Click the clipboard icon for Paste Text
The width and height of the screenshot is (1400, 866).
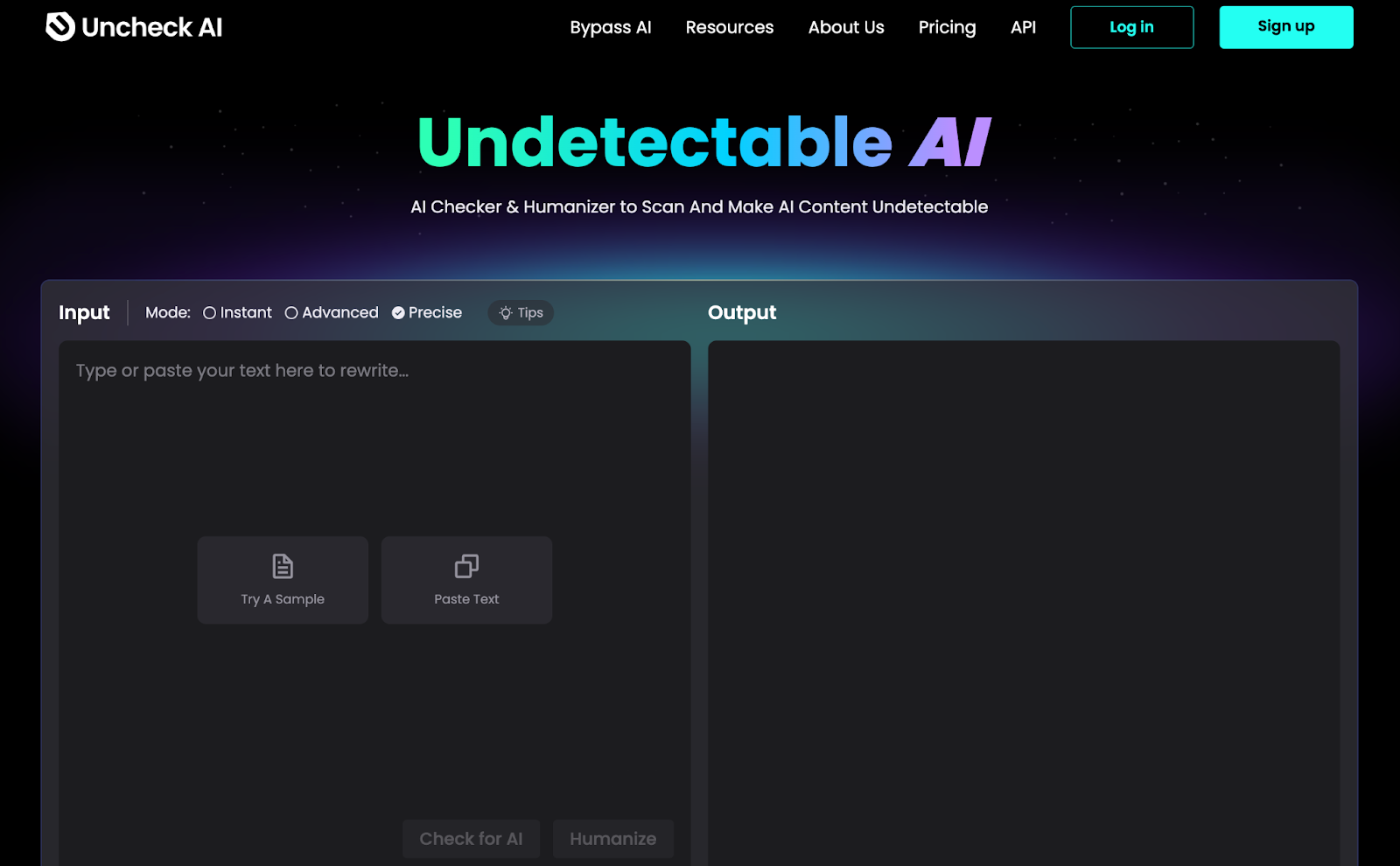tap(466, 566)
